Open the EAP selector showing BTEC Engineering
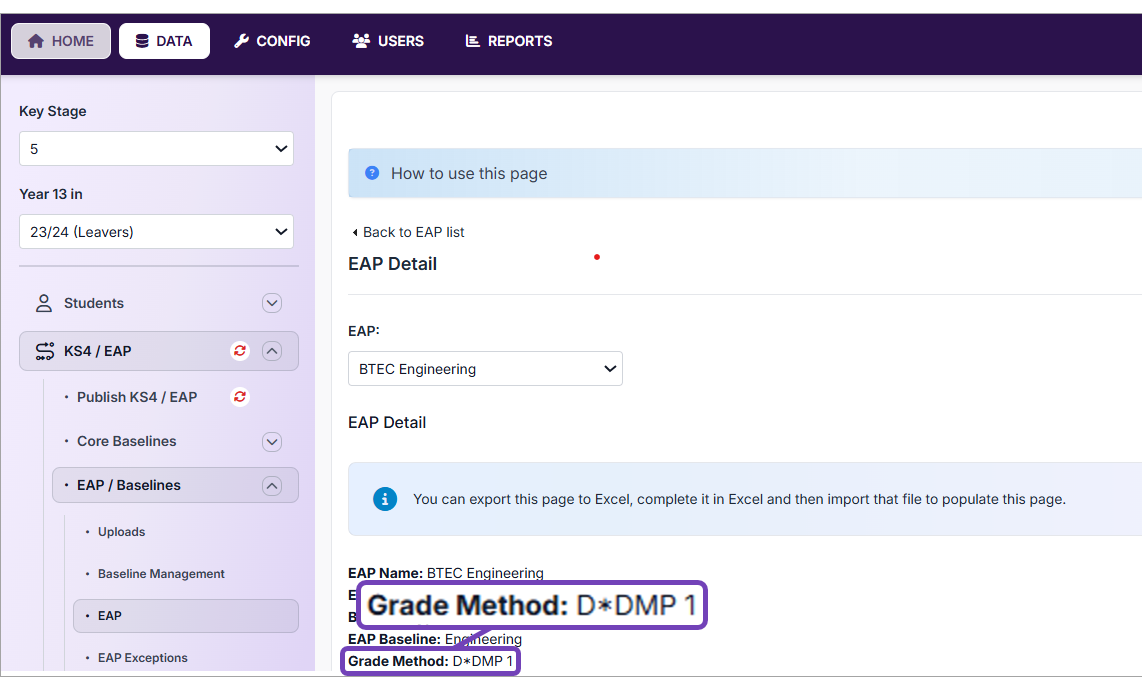 (x=485, y=369)
